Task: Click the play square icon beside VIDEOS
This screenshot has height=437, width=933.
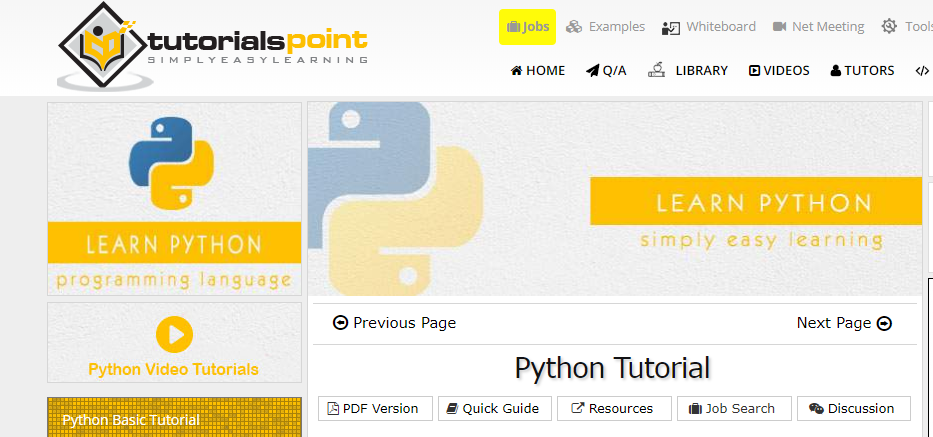Action: point(754,71)
